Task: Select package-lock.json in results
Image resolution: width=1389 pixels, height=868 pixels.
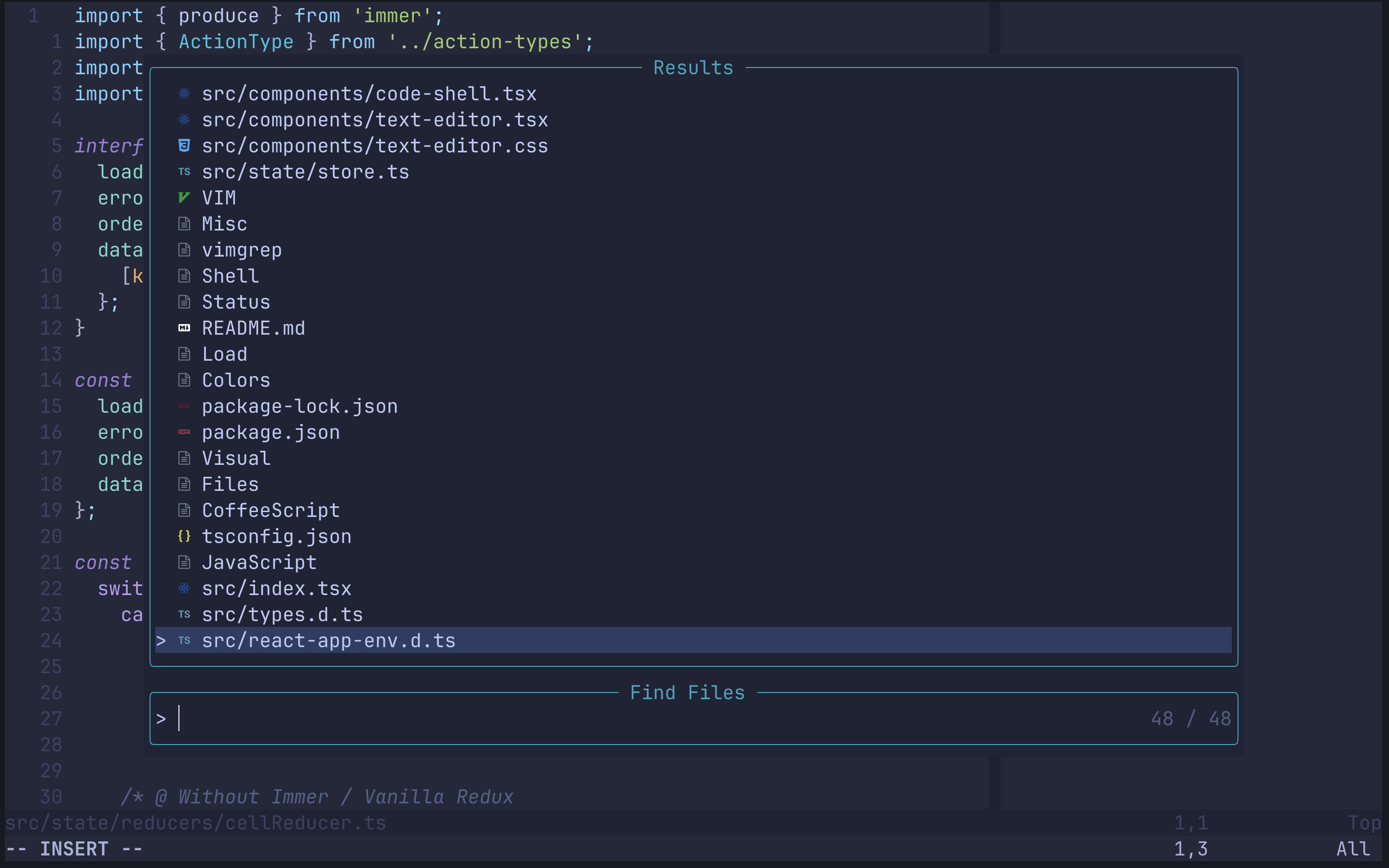Action: 299,407
